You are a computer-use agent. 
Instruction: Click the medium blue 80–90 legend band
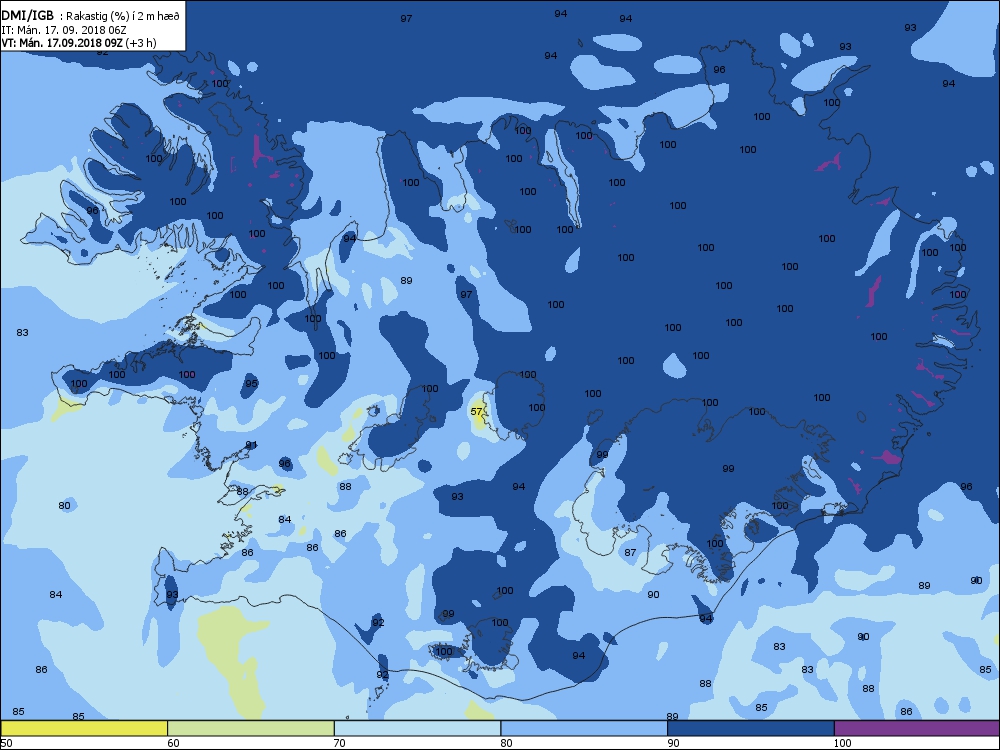(x=584, y=728)
